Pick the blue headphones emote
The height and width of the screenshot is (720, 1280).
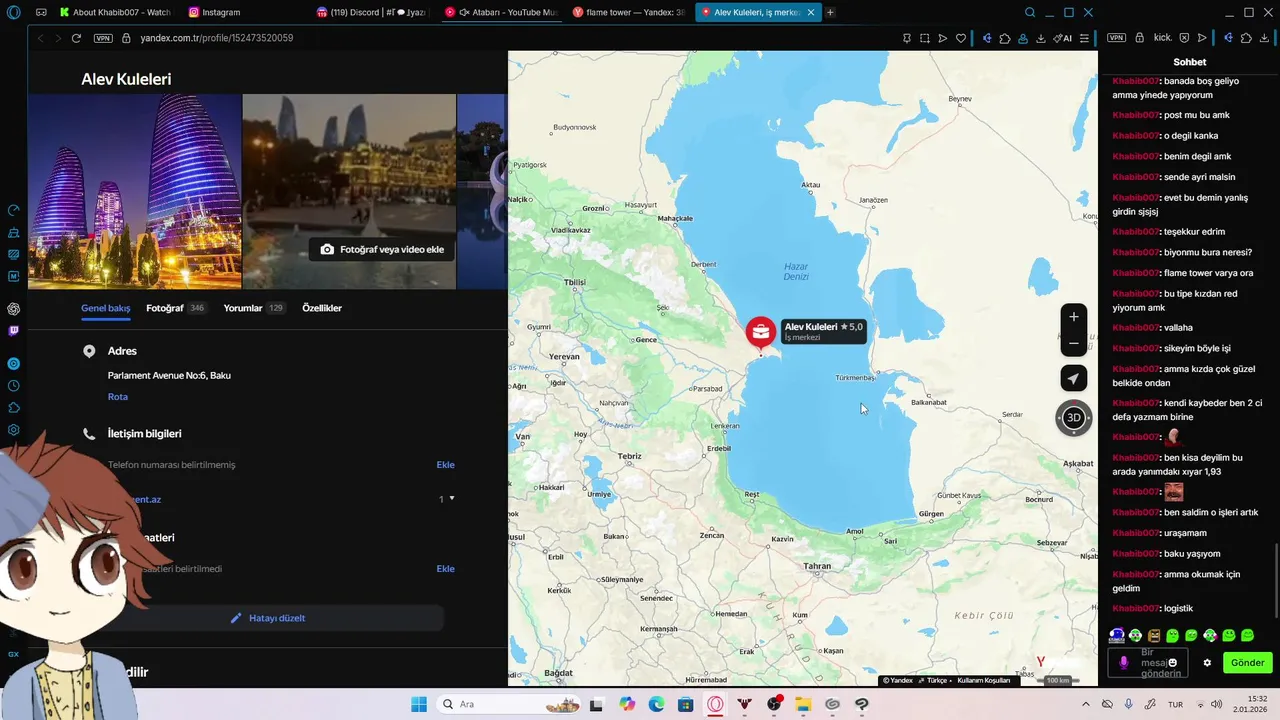[x=1117, y=635]
